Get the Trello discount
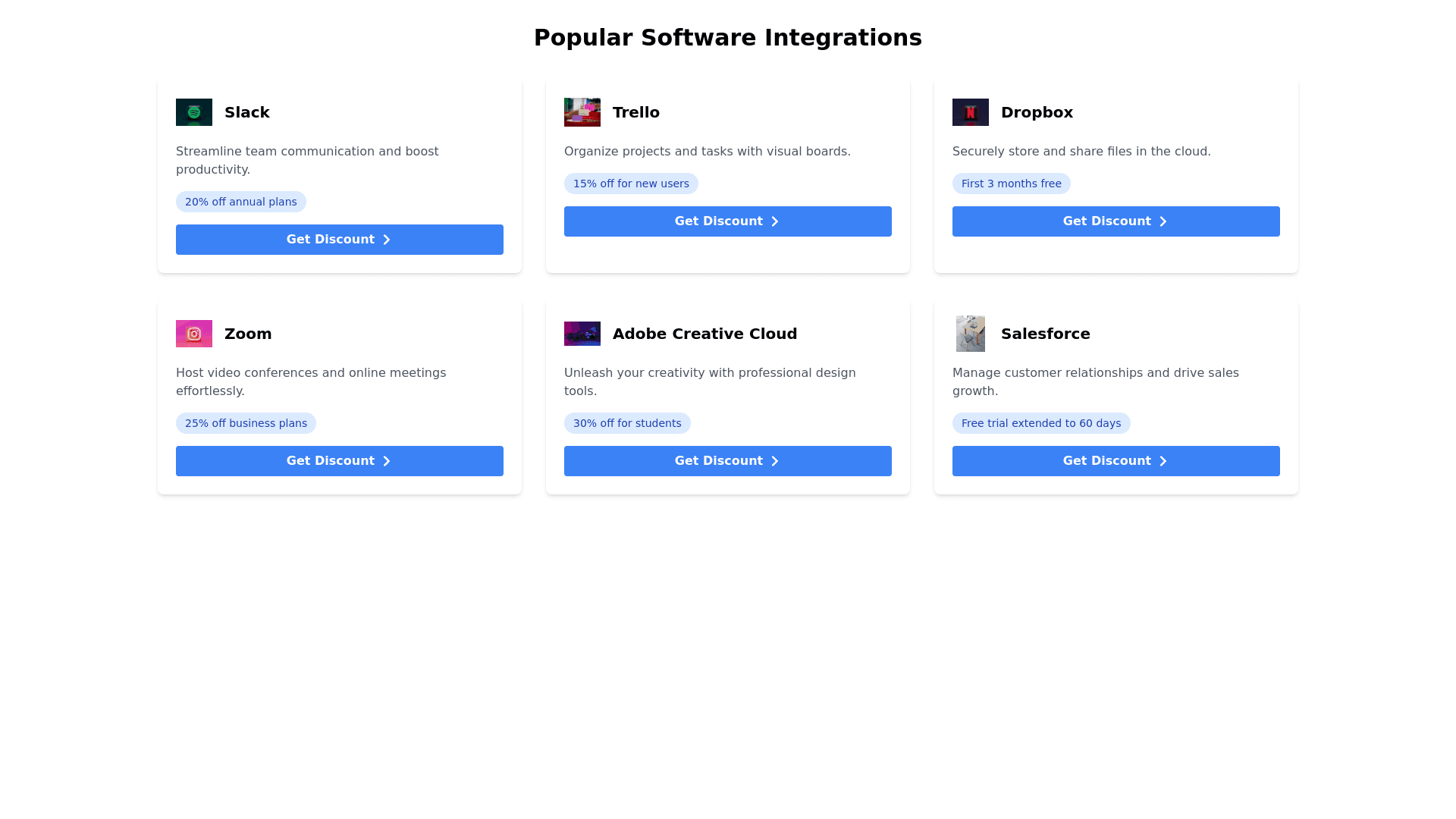Viewport: 1456px width, 819px height. (x=727, y=221)
